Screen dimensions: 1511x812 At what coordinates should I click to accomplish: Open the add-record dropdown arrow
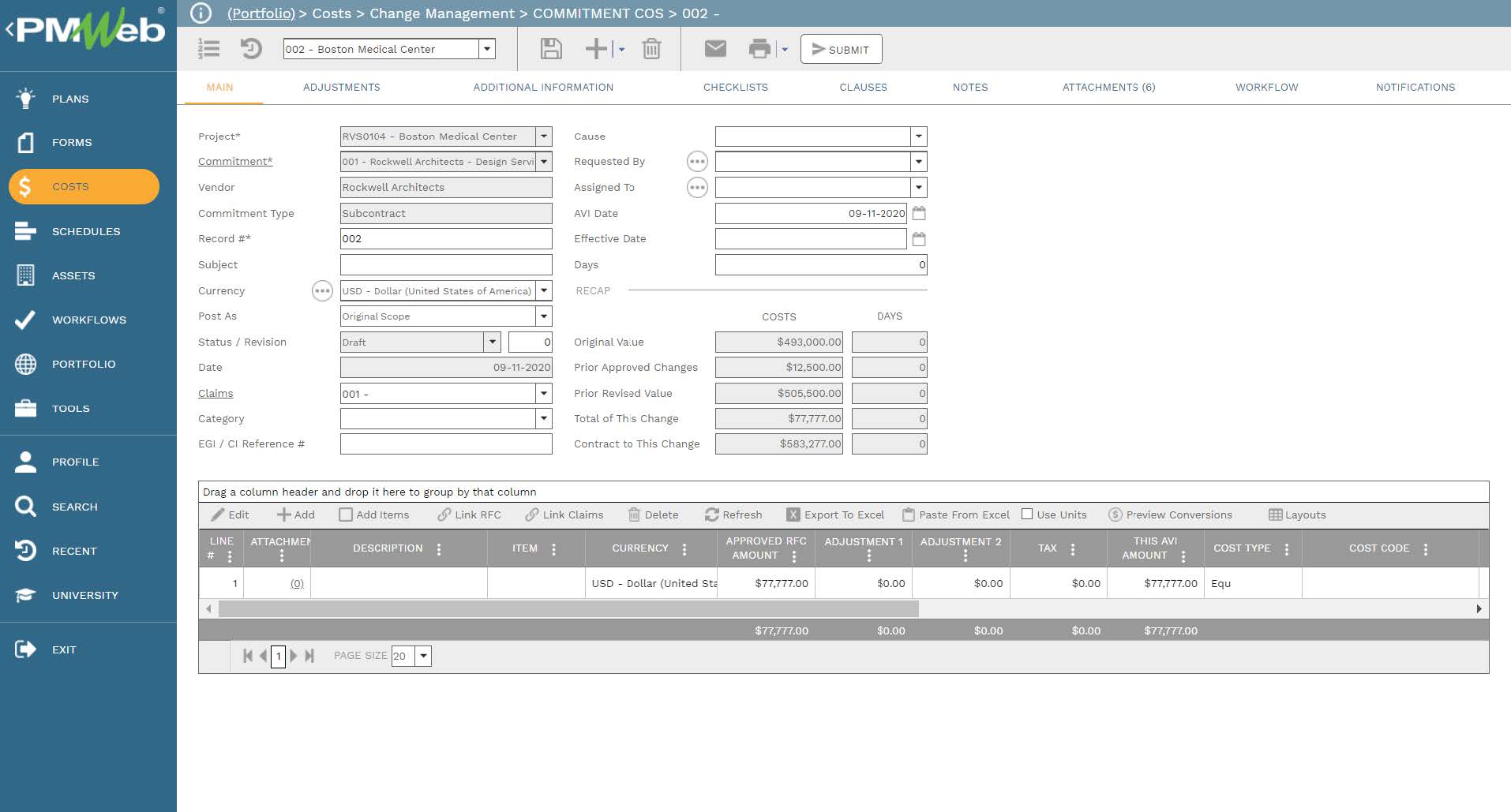[x=621, y=50]
